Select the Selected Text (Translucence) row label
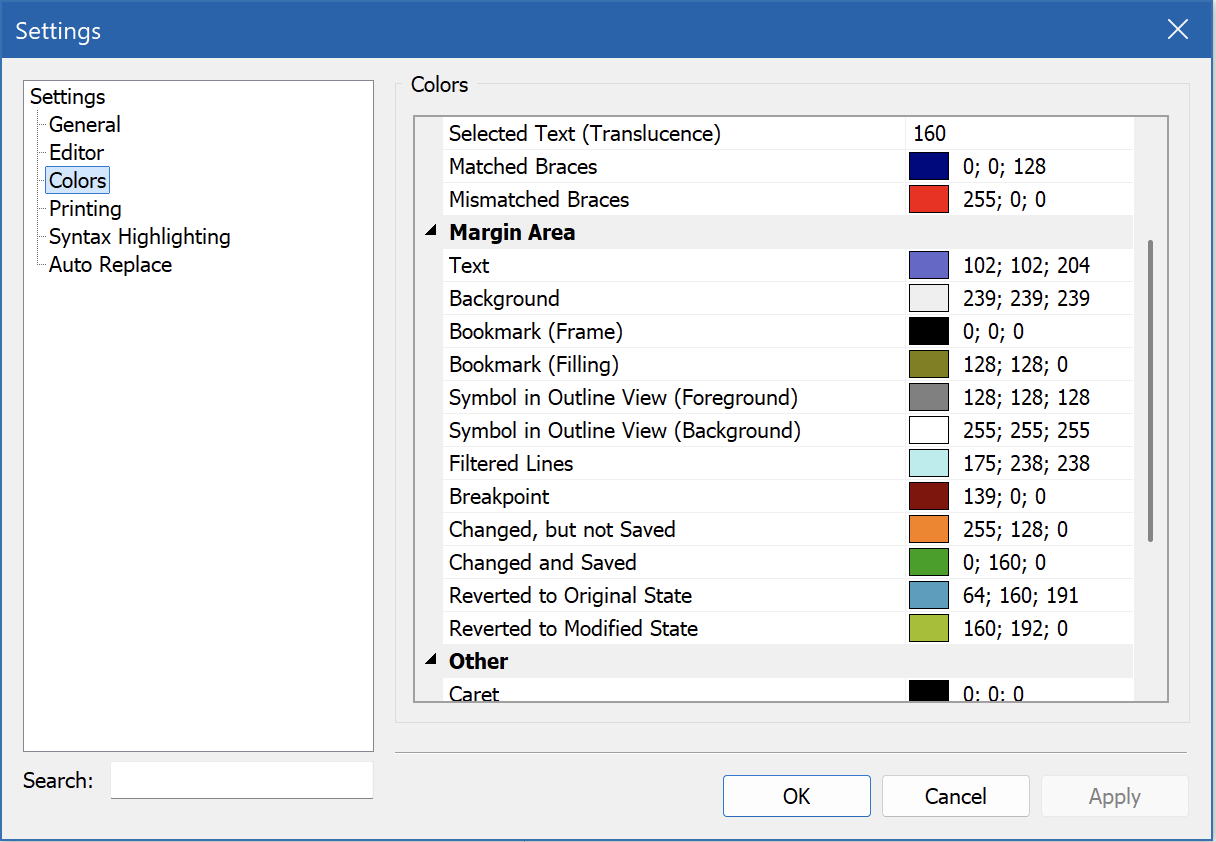Viewport: 1216px width, 842px height. [585, 133]
